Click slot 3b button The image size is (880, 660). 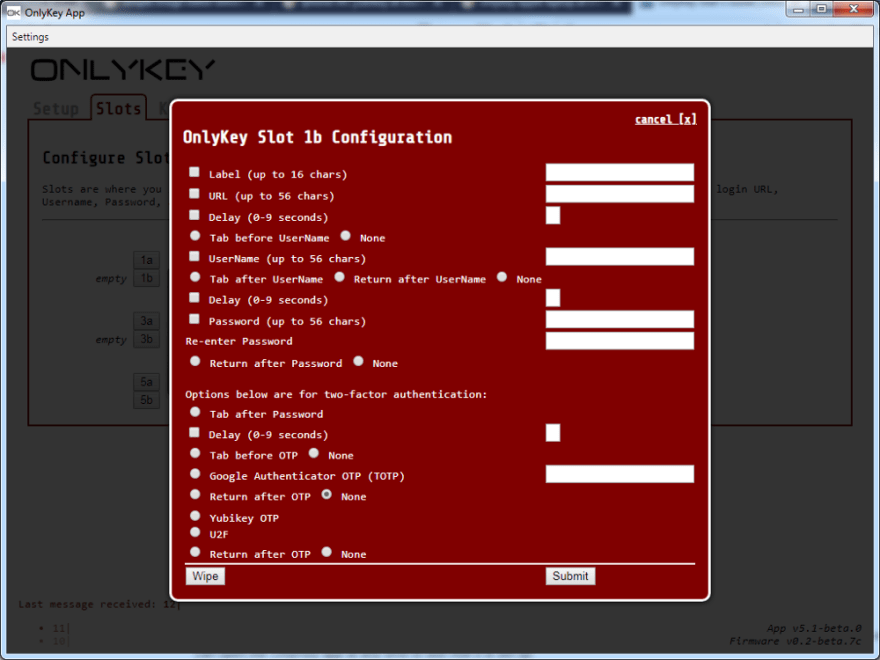tap(146, 340)
